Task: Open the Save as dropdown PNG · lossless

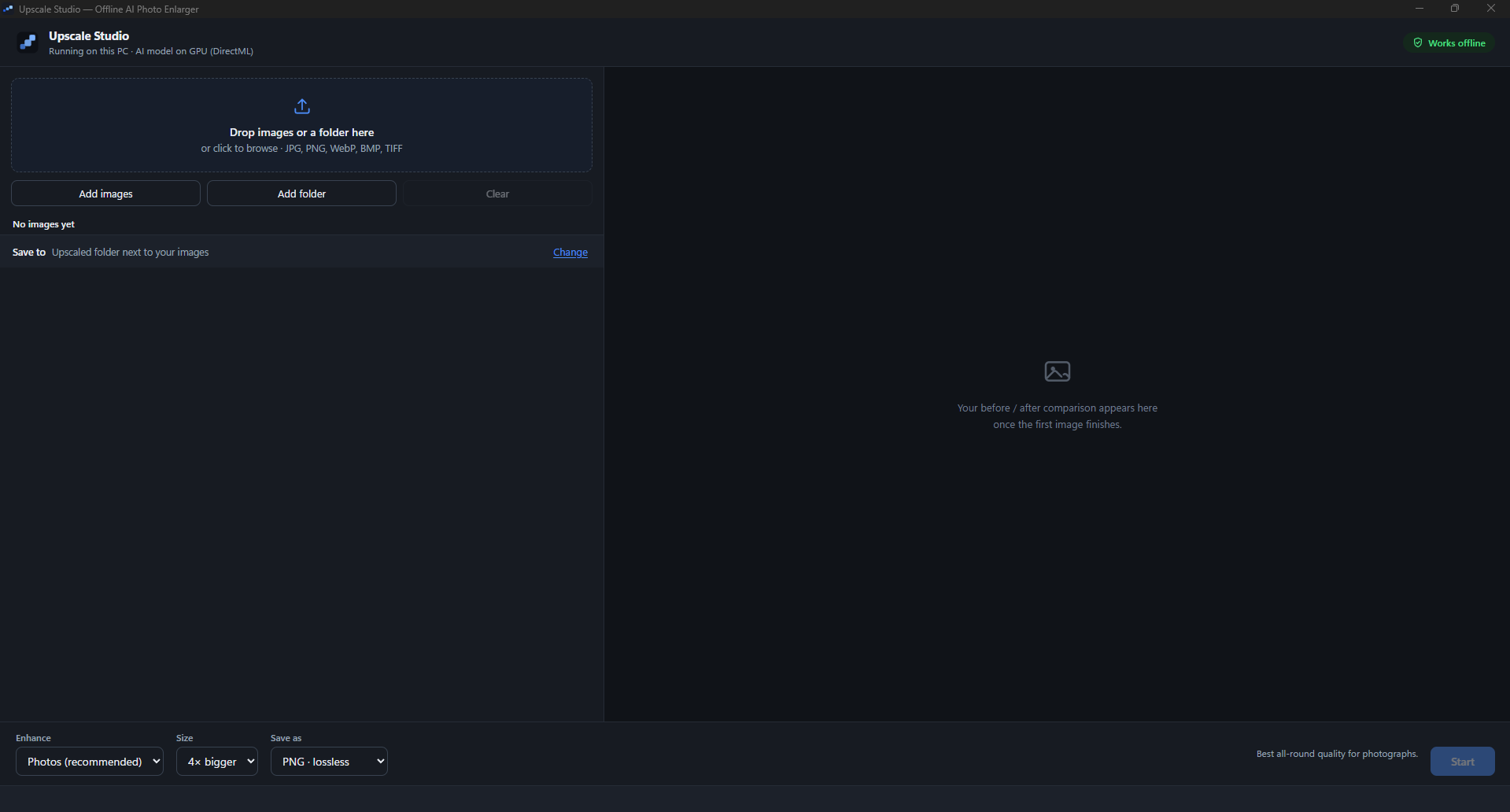Action: [x=329, y=762]
